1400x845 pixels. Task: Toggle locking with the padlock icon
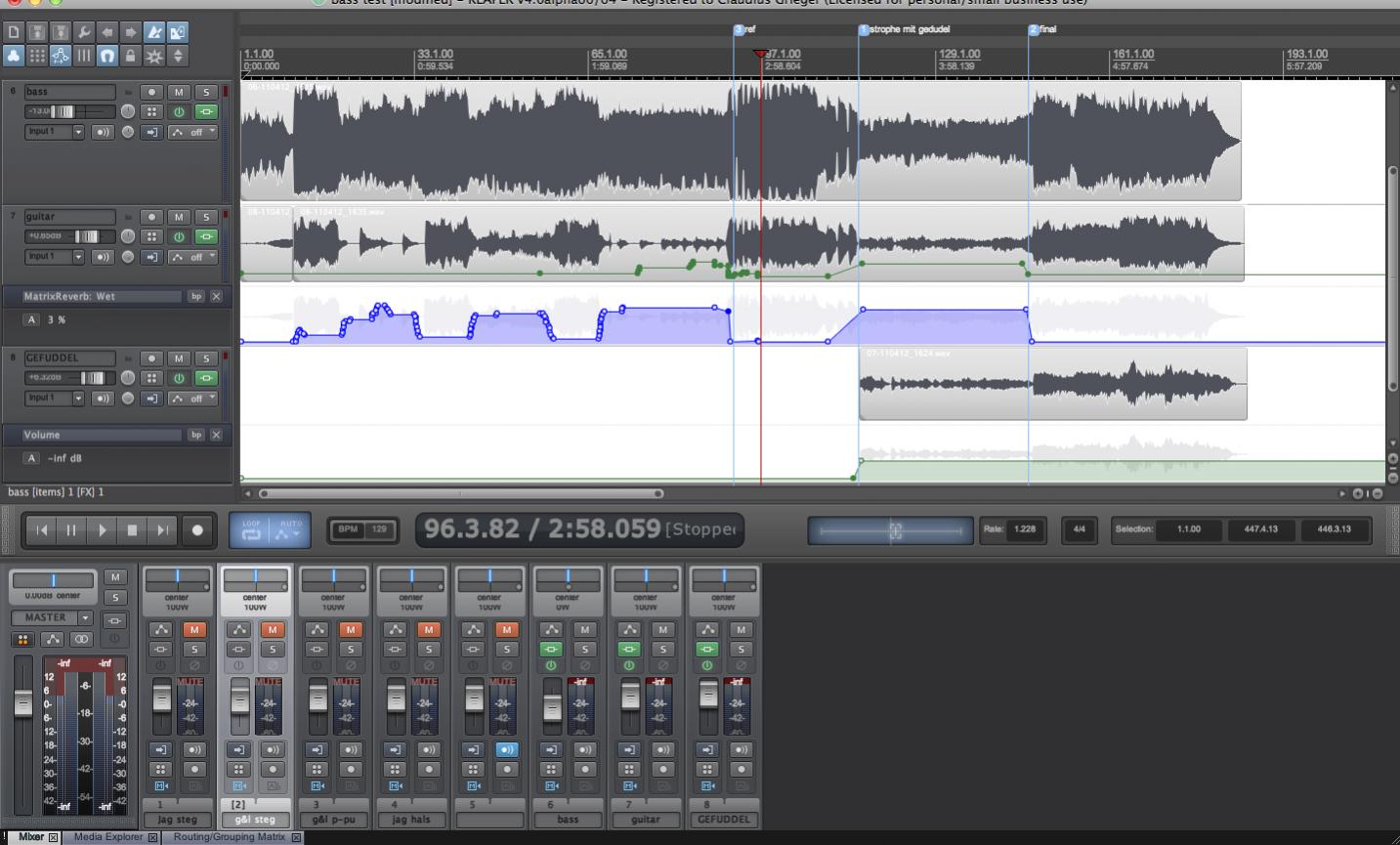(131, 56)
